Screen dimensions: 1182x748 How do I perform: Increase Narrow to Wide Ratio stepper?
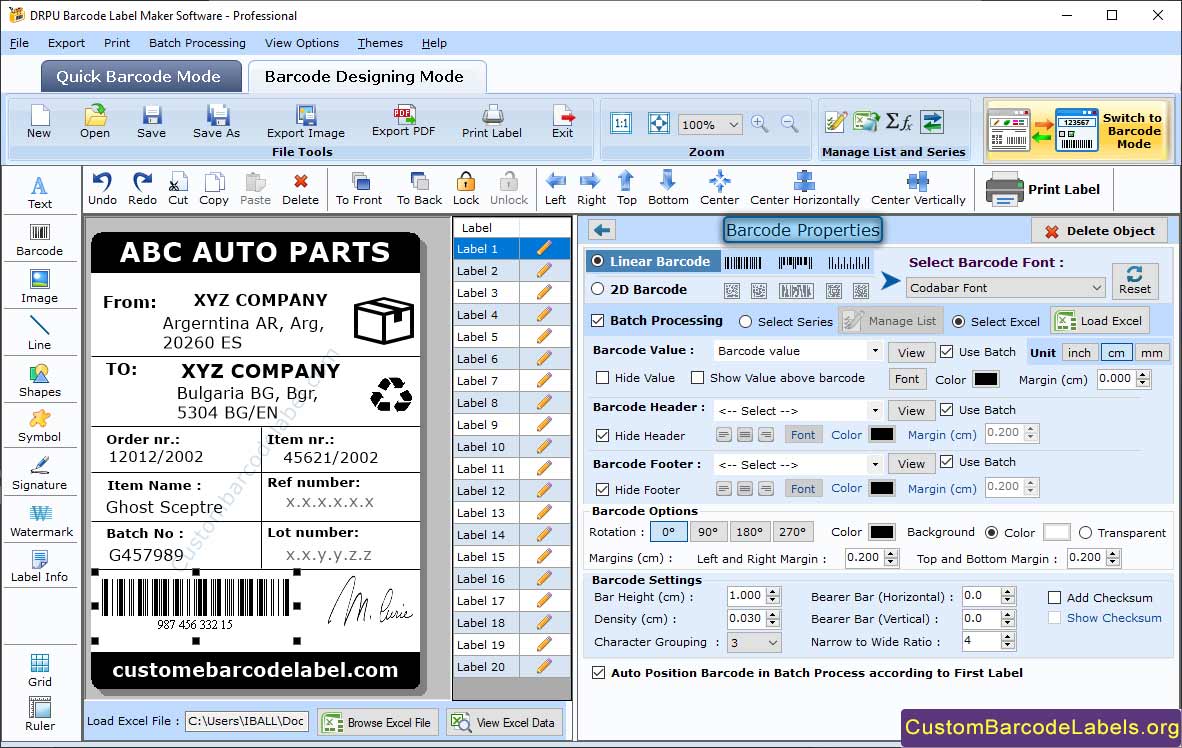1008,637
